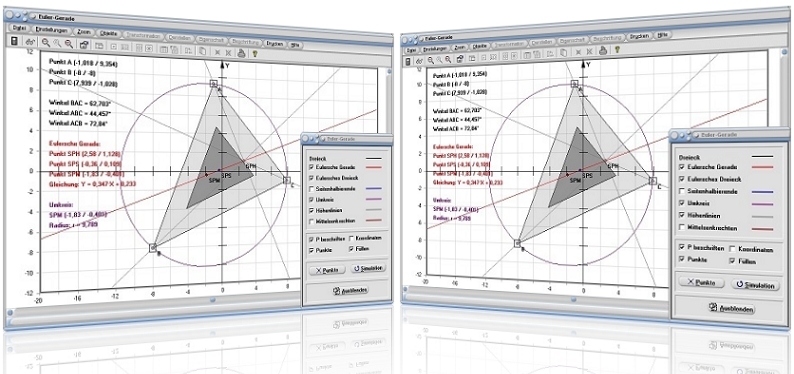Open Hilfe menu in left window

click(x=295, y=44)
